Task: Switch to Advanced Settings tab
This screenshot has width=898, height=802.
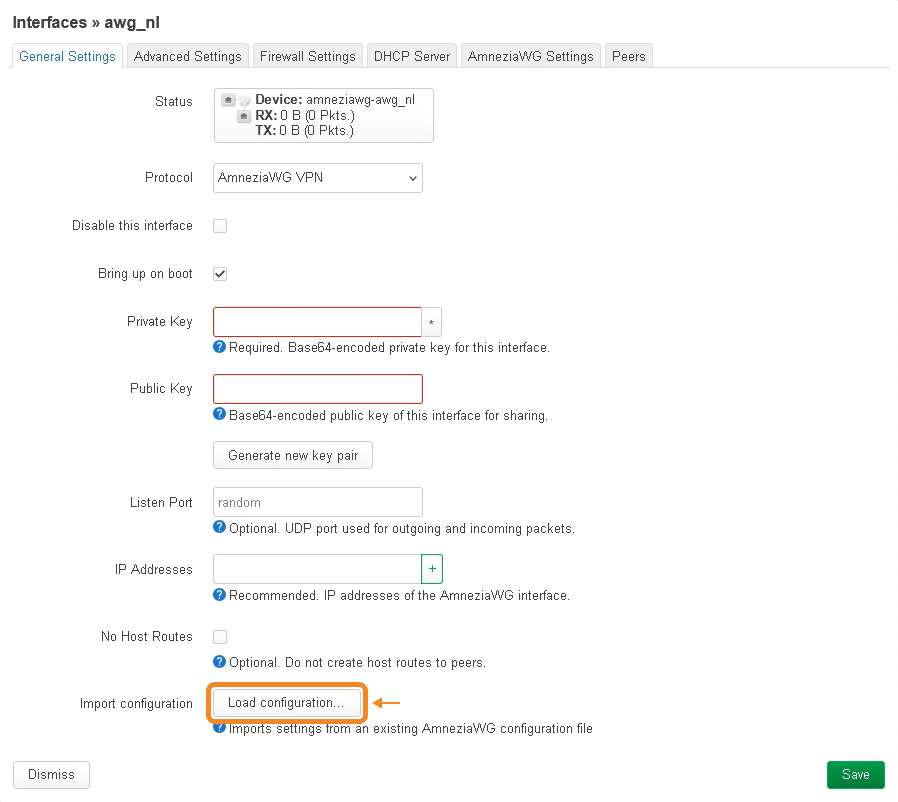Action: pyautogui.click(x=187, y=56)
